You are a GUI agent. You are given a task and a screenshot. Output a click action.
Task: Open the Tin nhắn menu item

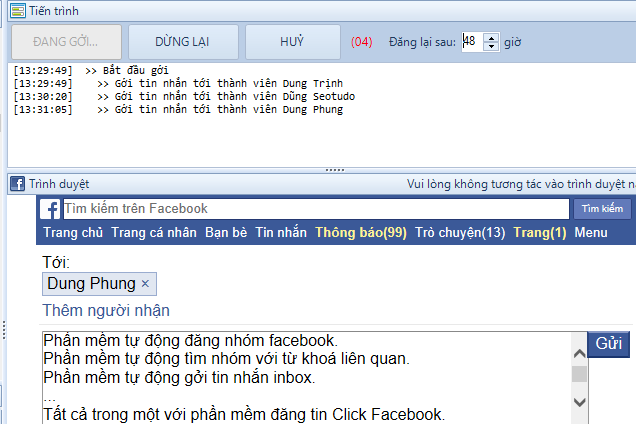coord(281,232)
